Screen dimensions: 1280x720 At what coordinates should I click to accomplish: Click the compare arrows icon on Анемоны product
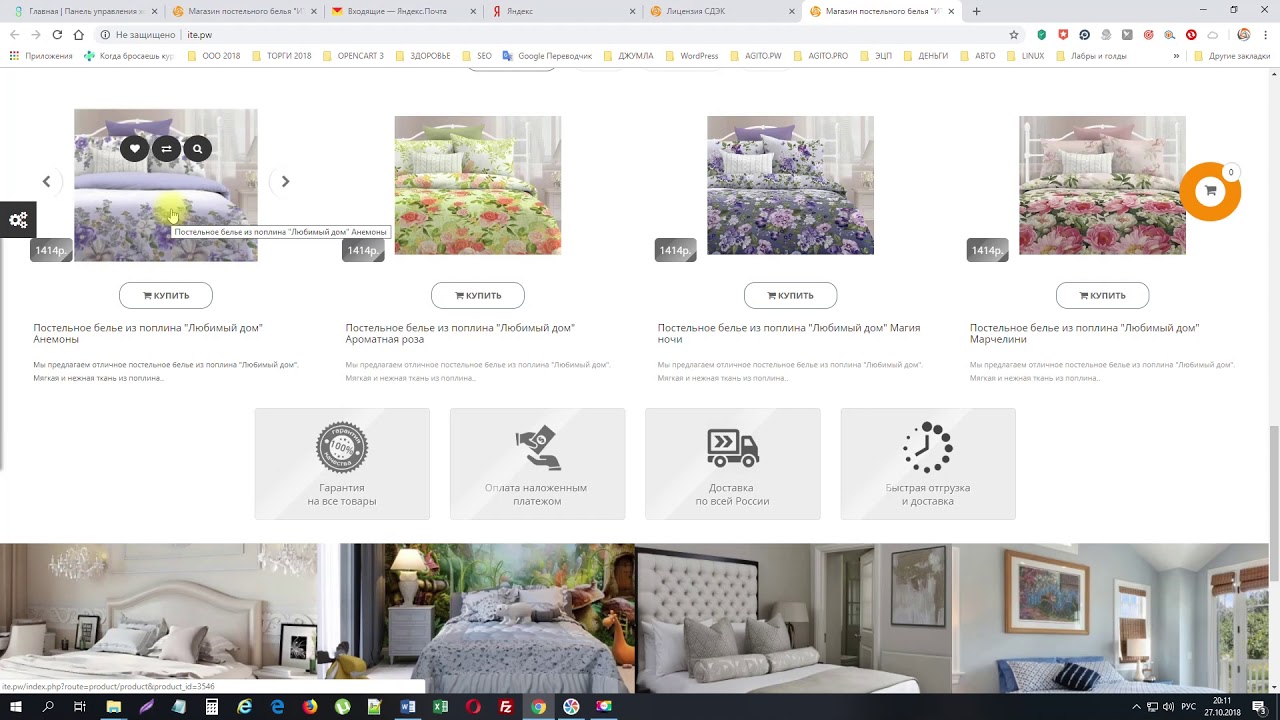click(166, 149)
